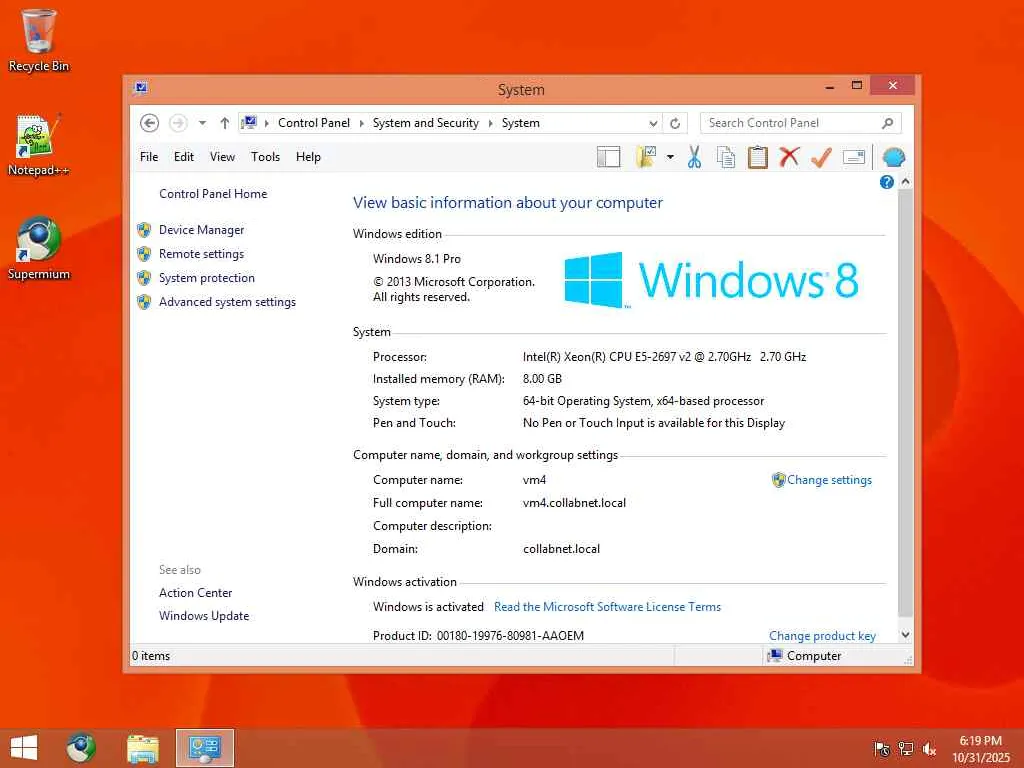Viewport: 1024px width, 768px height.
Task: Click the Remote settings shield icon
Action: pos(144,254)
